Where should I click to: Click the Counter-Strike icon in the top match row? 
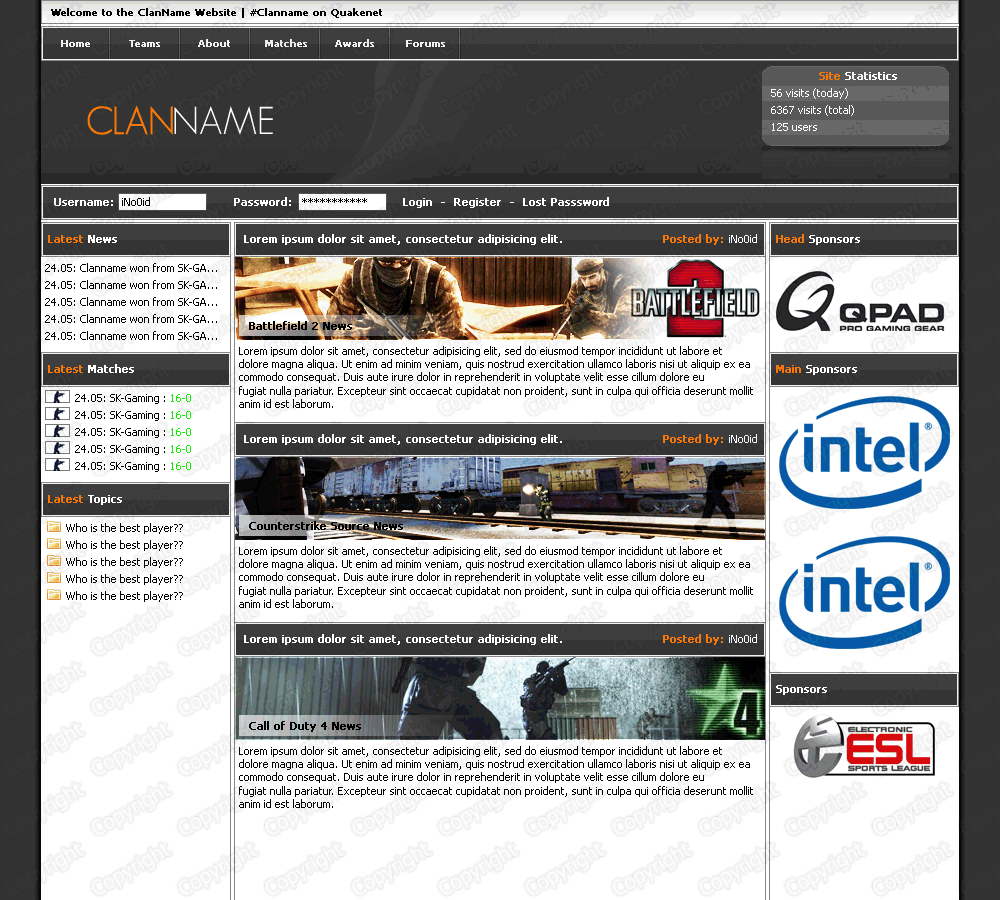pos(57,397)
